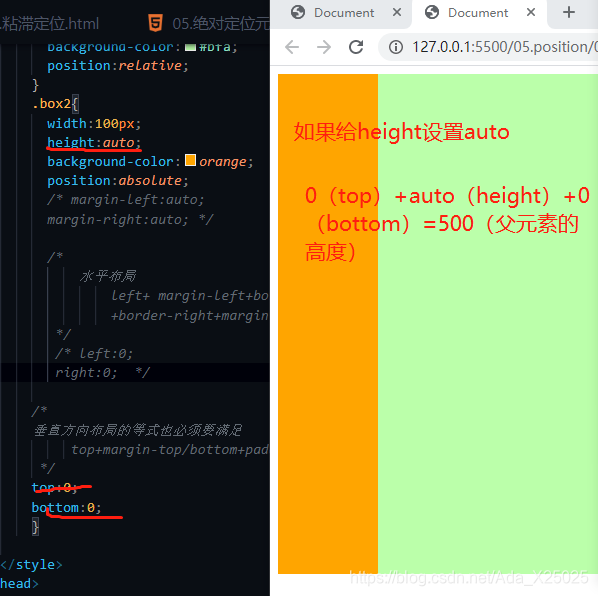The width and height of the screenshot is (598, 596).
Task: Click the '垂直方向布局的等式也必须要满足' comment
Action: click(138, 430)
